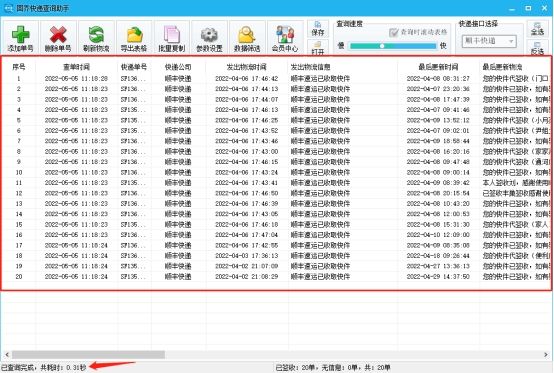Screen dimensions: 554x373
Task: Click the 打开 open file button
Action: (x=318, y=48)
